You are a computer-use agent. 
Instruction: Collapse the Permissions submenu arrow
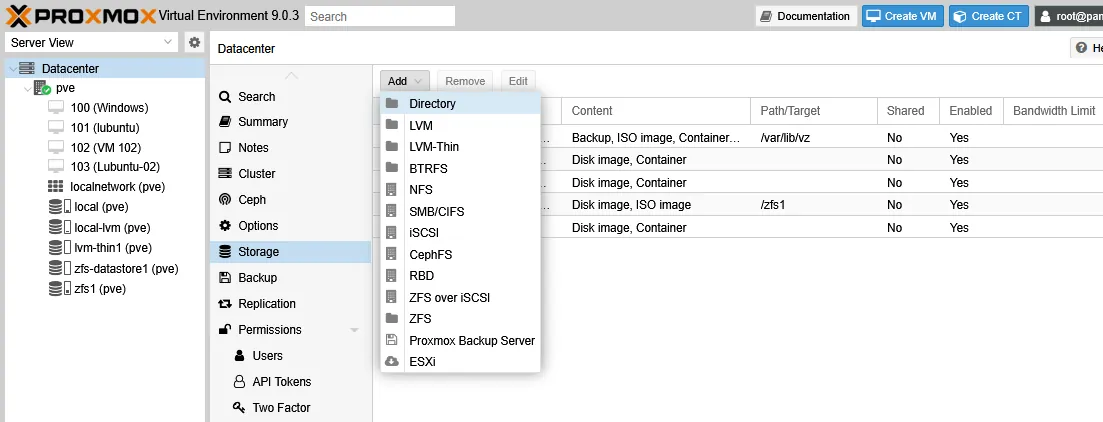[355, 330]
